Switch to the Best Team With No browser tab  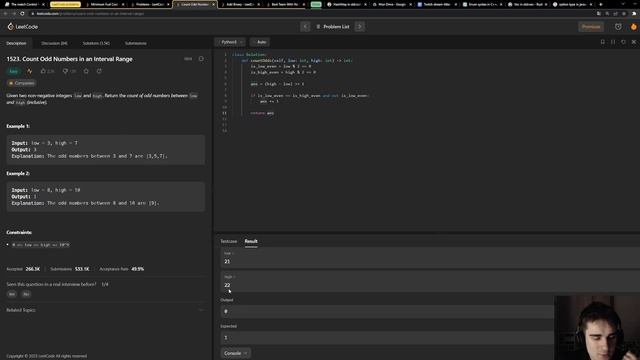[x=285, y=4]
